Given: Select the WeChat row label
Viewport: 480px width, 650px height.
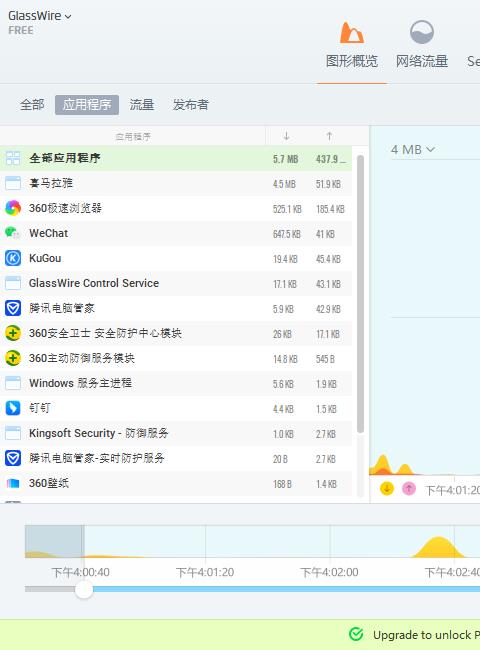Looking at the screenshot, I should pyautogui.click(x=48, y=233).
